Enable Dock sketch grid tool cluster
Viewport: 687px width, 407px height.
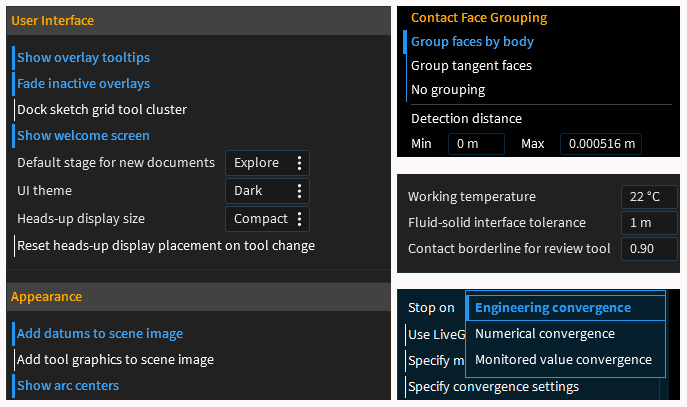(102, 110)
